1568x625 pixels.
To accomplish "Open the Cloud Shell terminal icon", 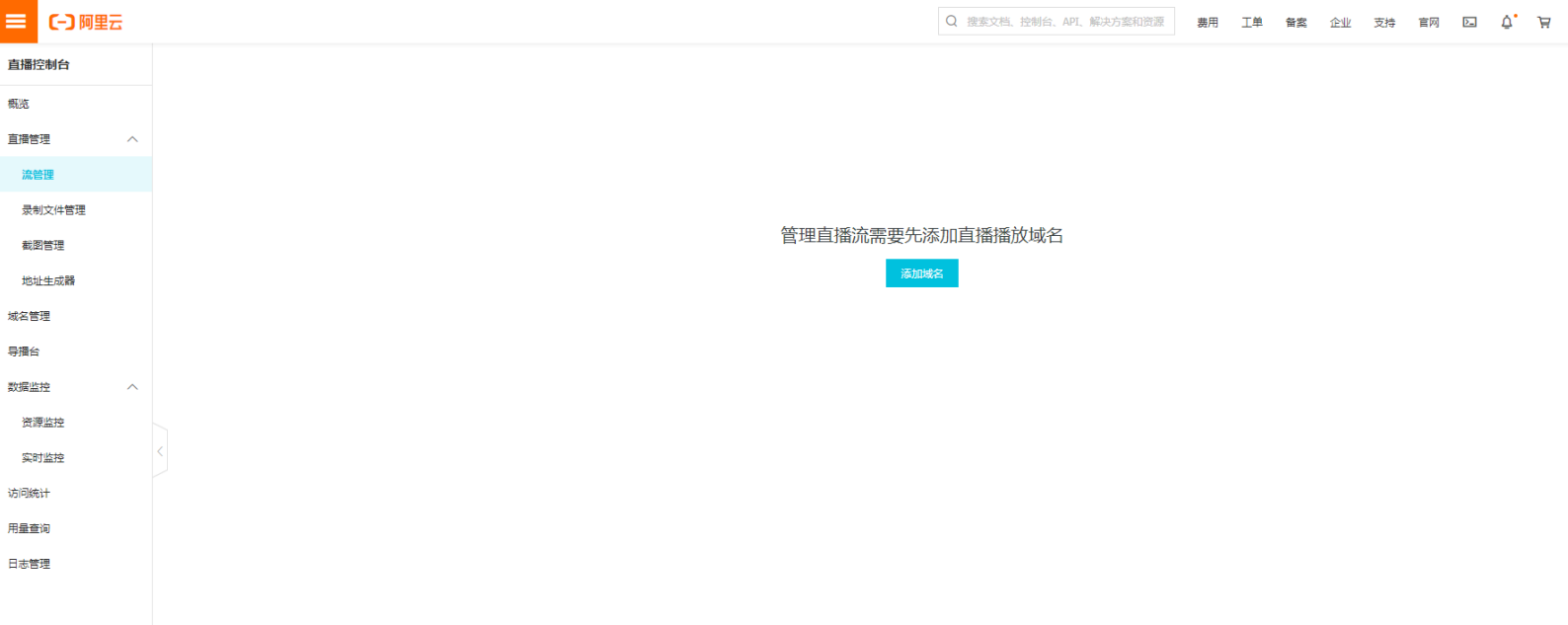I will (1469, 22).
